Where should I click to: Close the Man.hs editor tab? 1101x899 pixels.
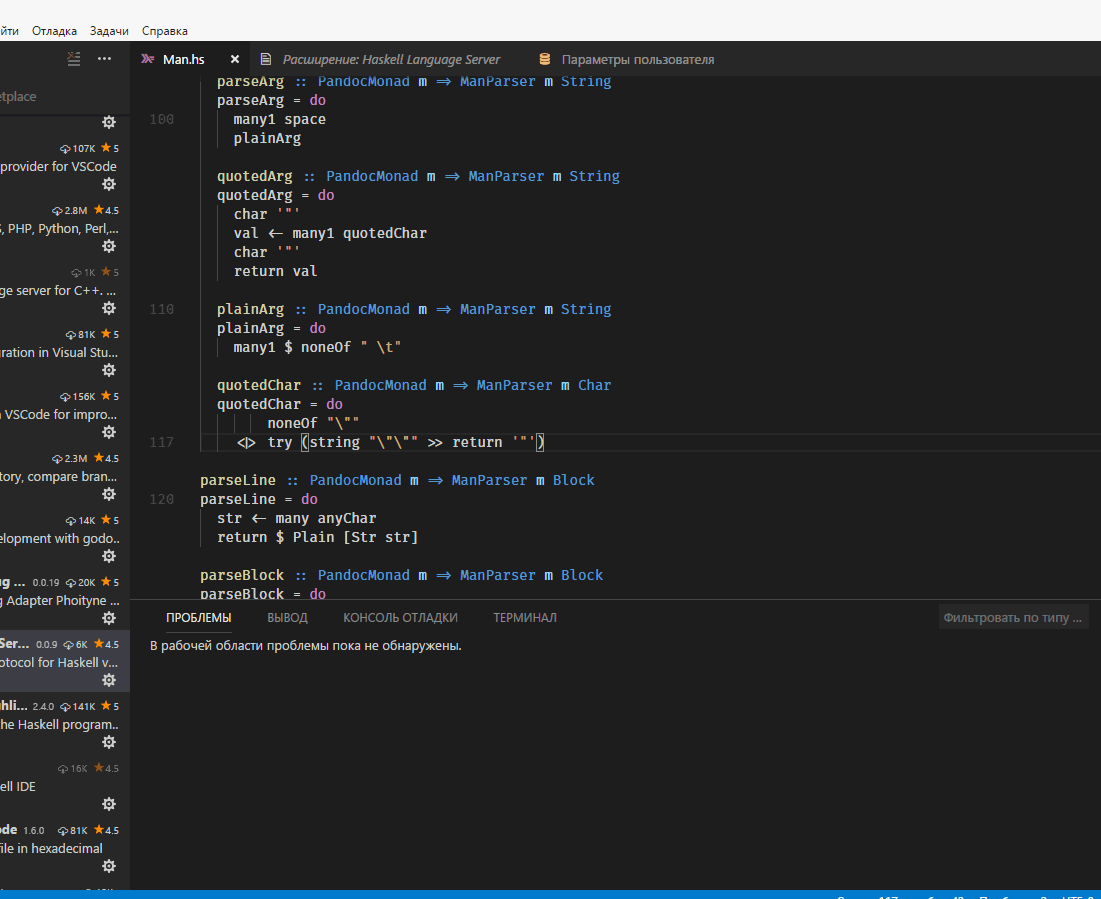click(x=235, y=60)
